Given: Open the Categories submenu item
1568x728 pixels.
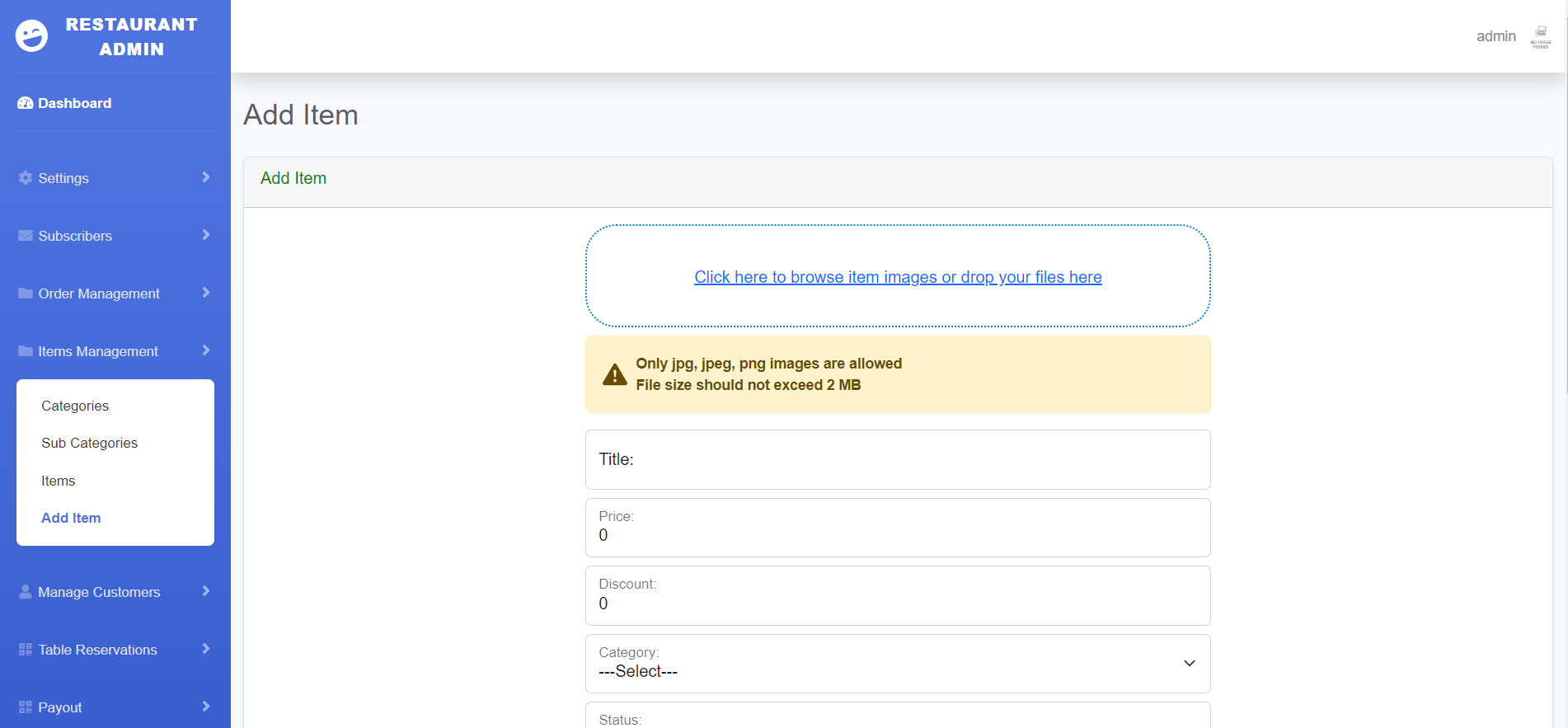Looking at the screenshot, I should tap(75, 406).
